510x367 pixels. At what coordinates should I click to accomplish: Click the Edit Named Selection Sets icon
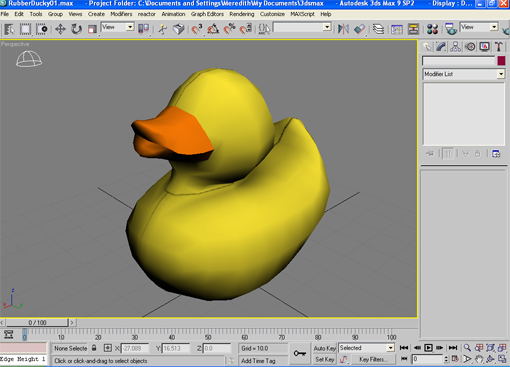[264, 29]
